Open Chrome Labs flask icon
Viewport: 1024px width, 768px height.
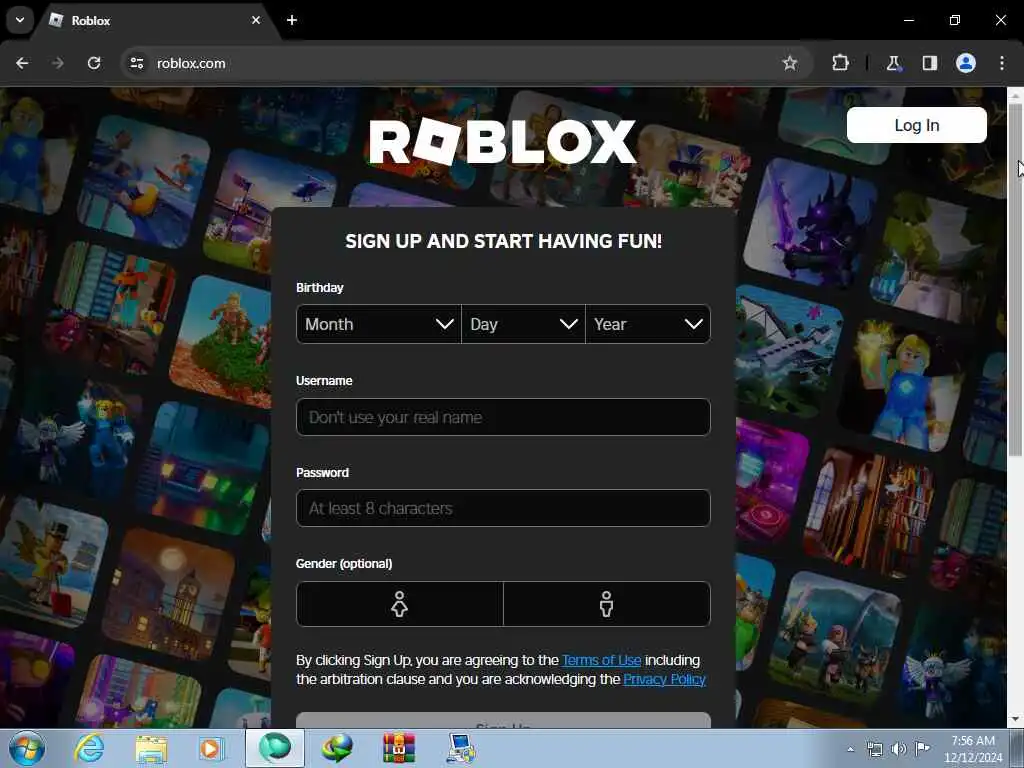pyautogui.click(x=893, y=63)
